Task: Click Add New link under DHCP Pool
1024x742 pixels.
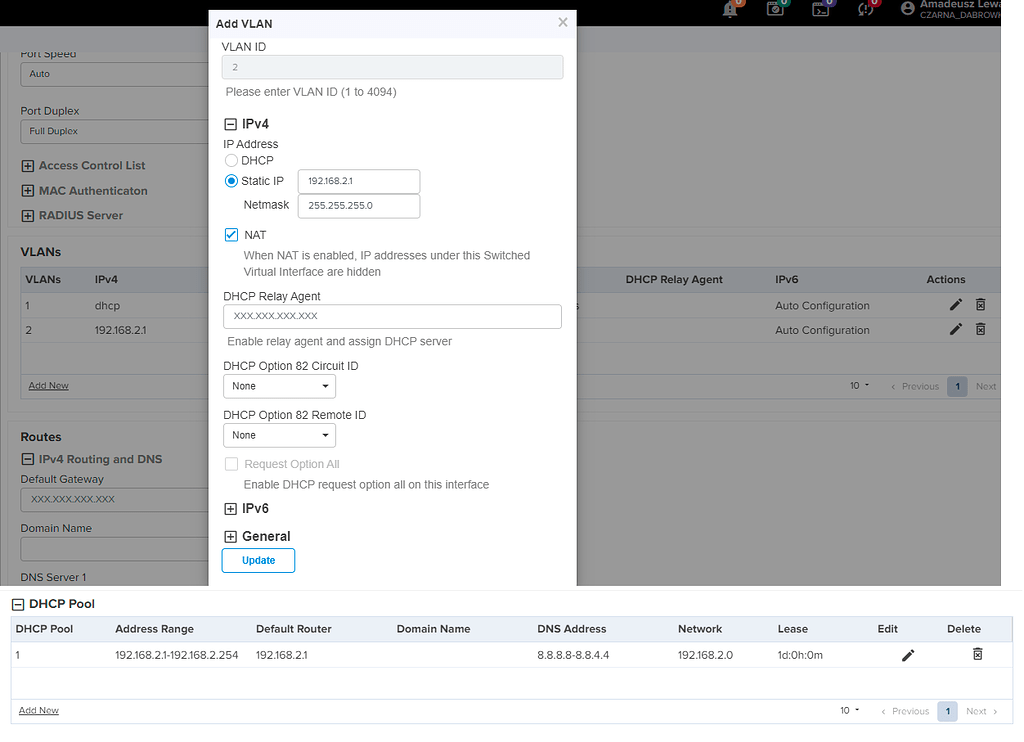Action: pos(39,710)
